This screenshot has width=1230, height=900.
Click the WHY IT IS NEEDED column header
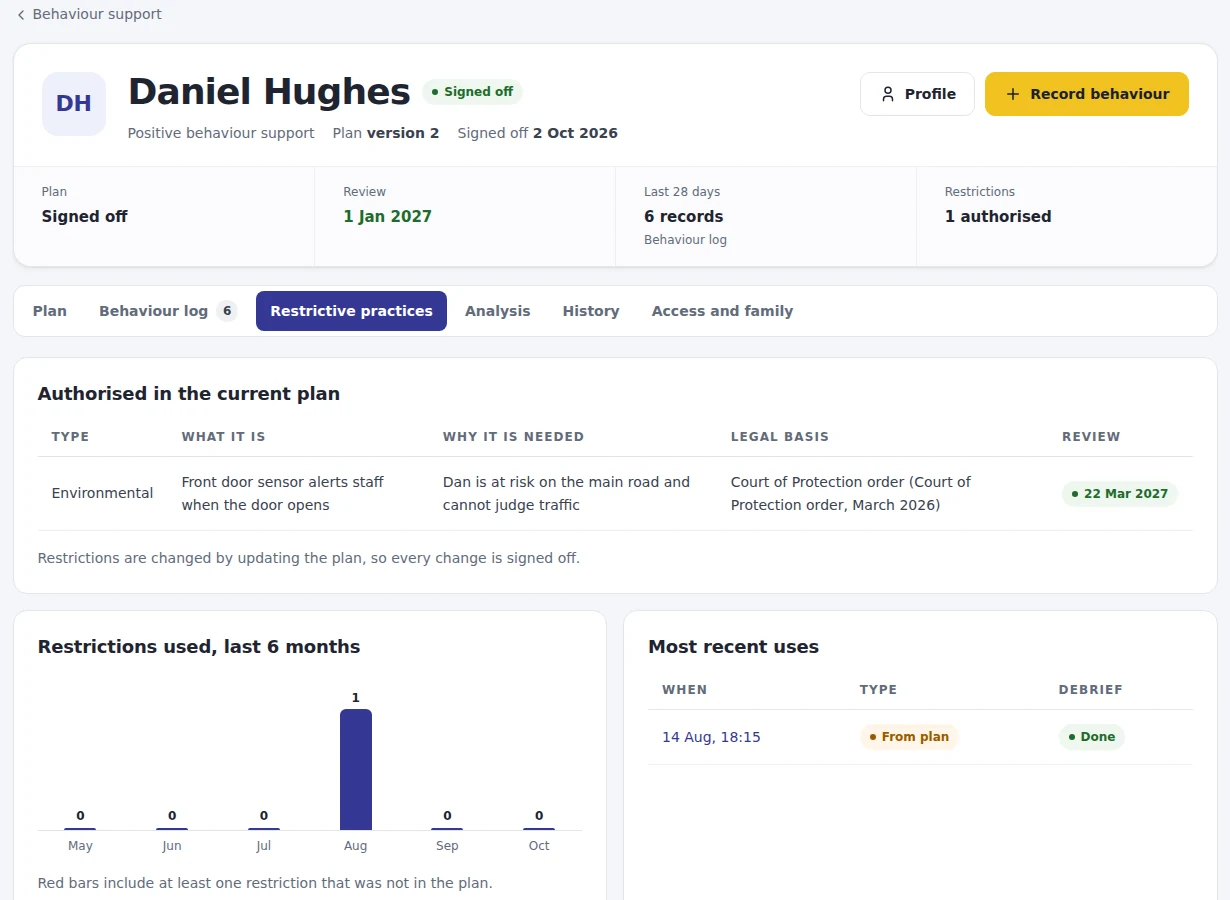(513, 437)
